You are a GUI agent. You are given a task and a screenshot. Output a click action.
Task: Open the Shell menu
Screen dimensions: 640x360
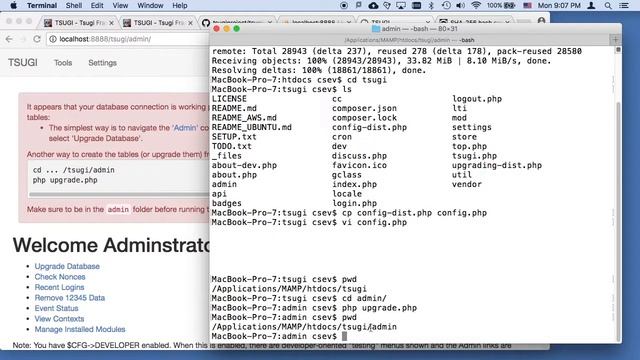74,5
